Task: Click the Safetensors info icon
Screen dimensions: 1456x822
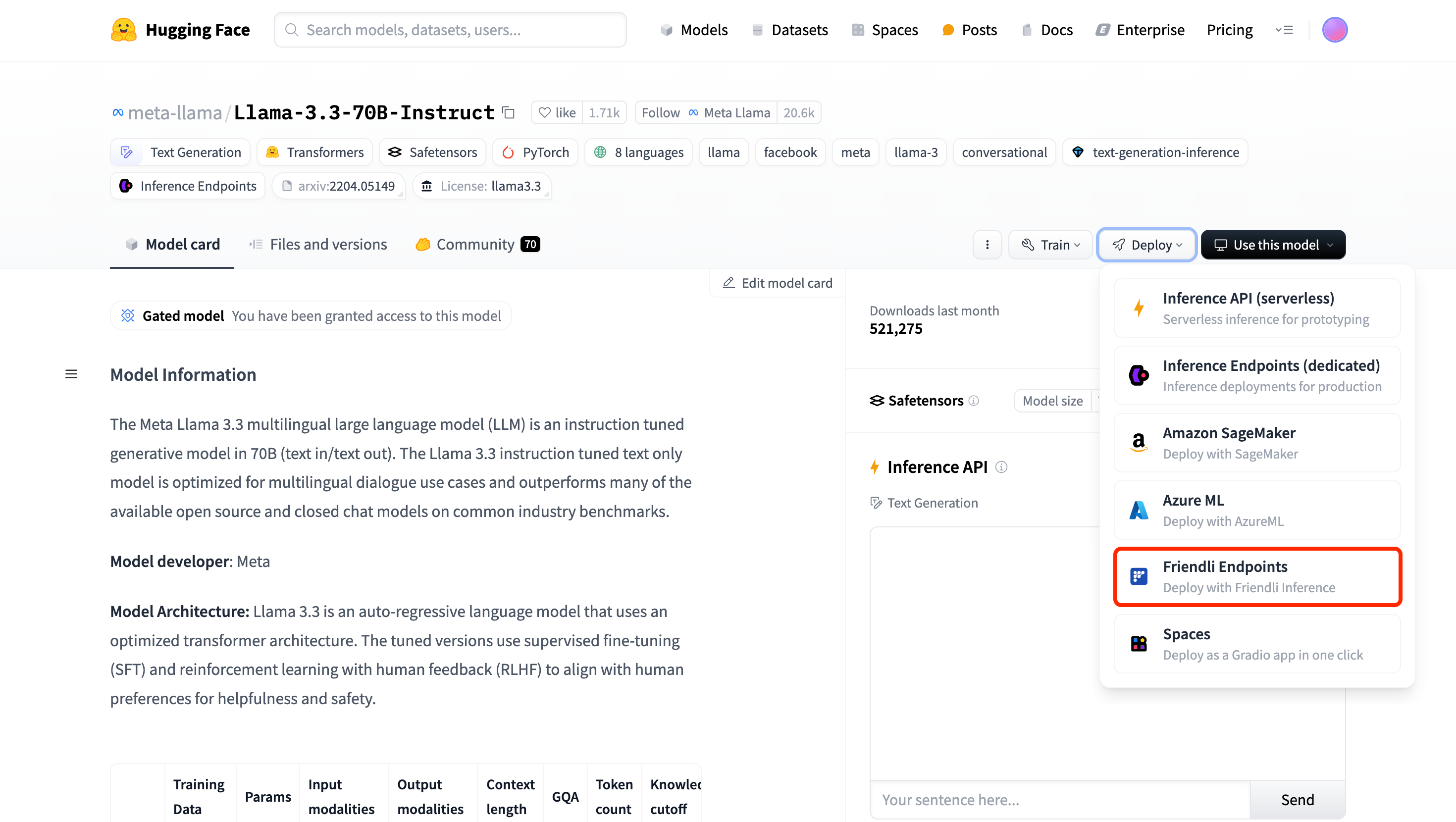Action: point(973,400)
